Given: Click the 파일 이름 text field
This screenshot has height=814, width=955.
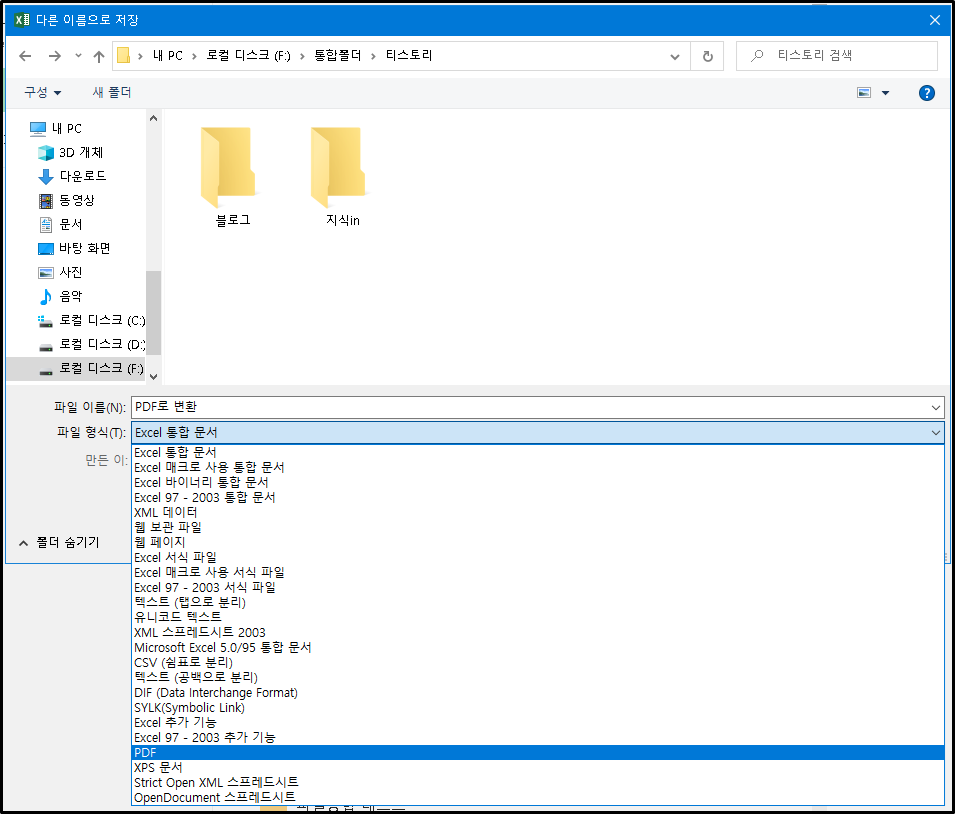Looking at the screenshot, I should tap(530, 407).
